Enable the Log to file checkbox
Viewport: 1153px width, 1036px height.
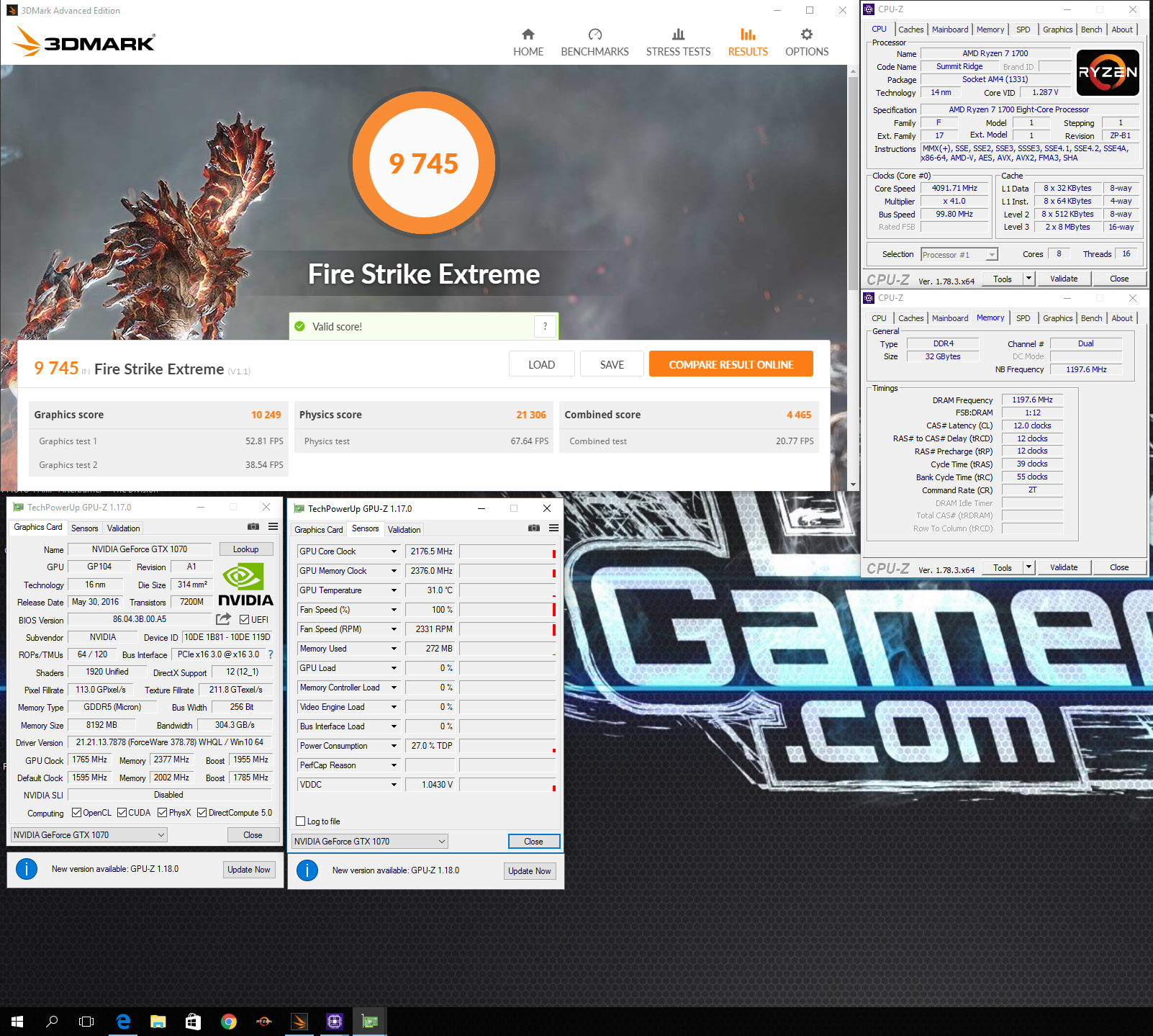point(301,821)
